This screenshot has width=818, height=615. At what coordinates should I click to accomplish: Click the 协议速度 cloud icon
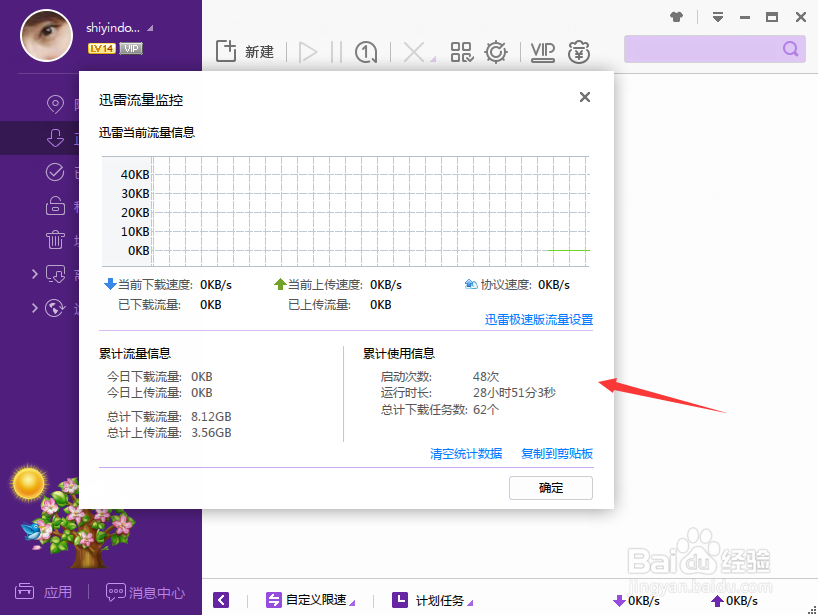tap(471, 284)
